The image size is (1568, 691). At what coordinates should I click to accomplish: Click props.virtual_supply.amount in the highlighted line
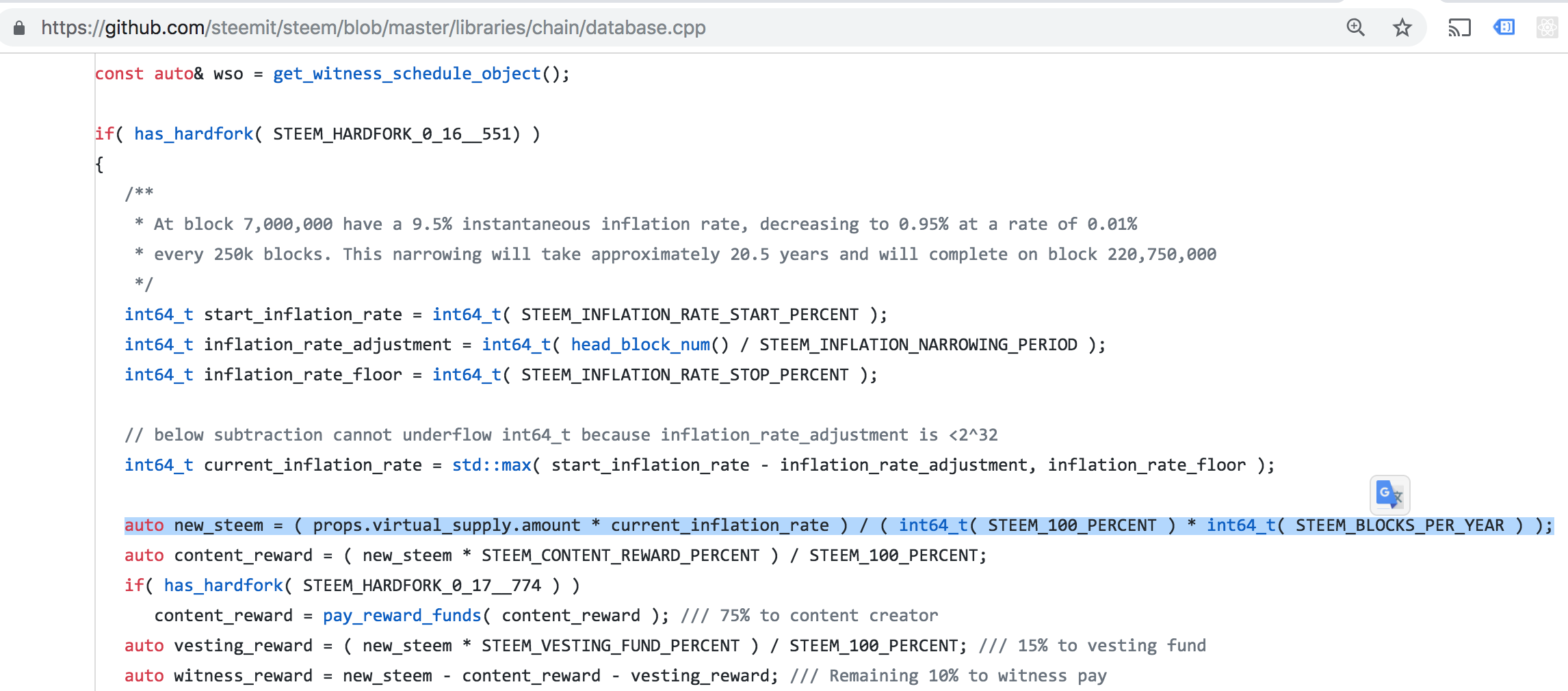pos(447,525)
